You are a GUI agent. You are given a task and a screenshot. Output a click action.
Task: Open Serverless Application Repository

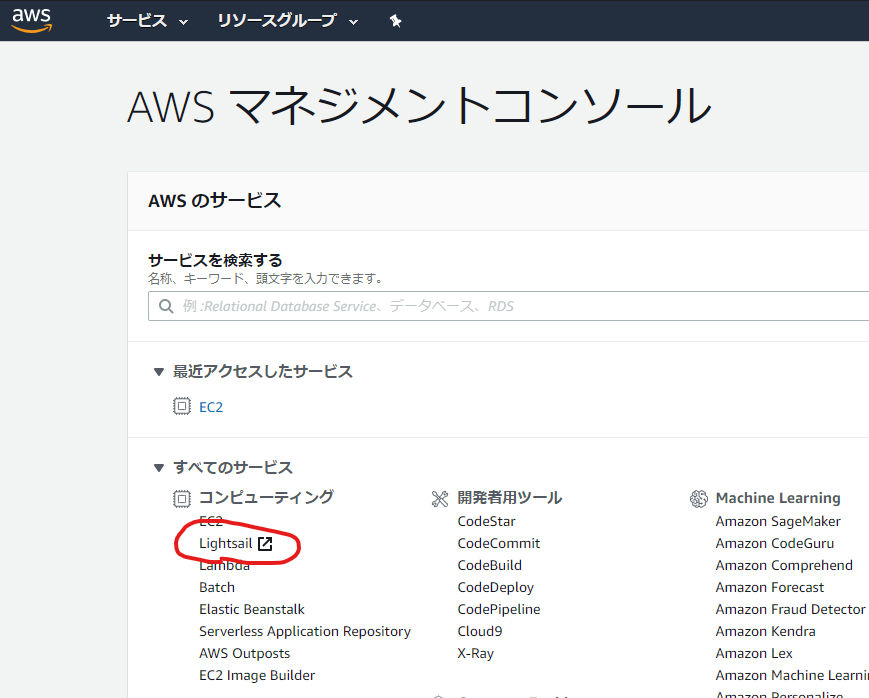pyautogui.click(x=305, y=631)
